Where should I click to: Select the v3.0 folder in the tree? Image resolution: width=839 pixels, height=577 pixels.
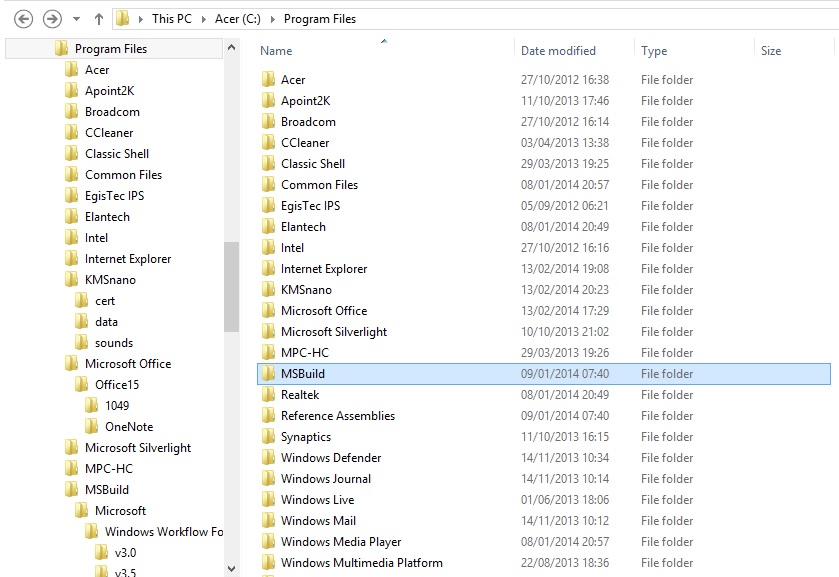click(125, 552)
